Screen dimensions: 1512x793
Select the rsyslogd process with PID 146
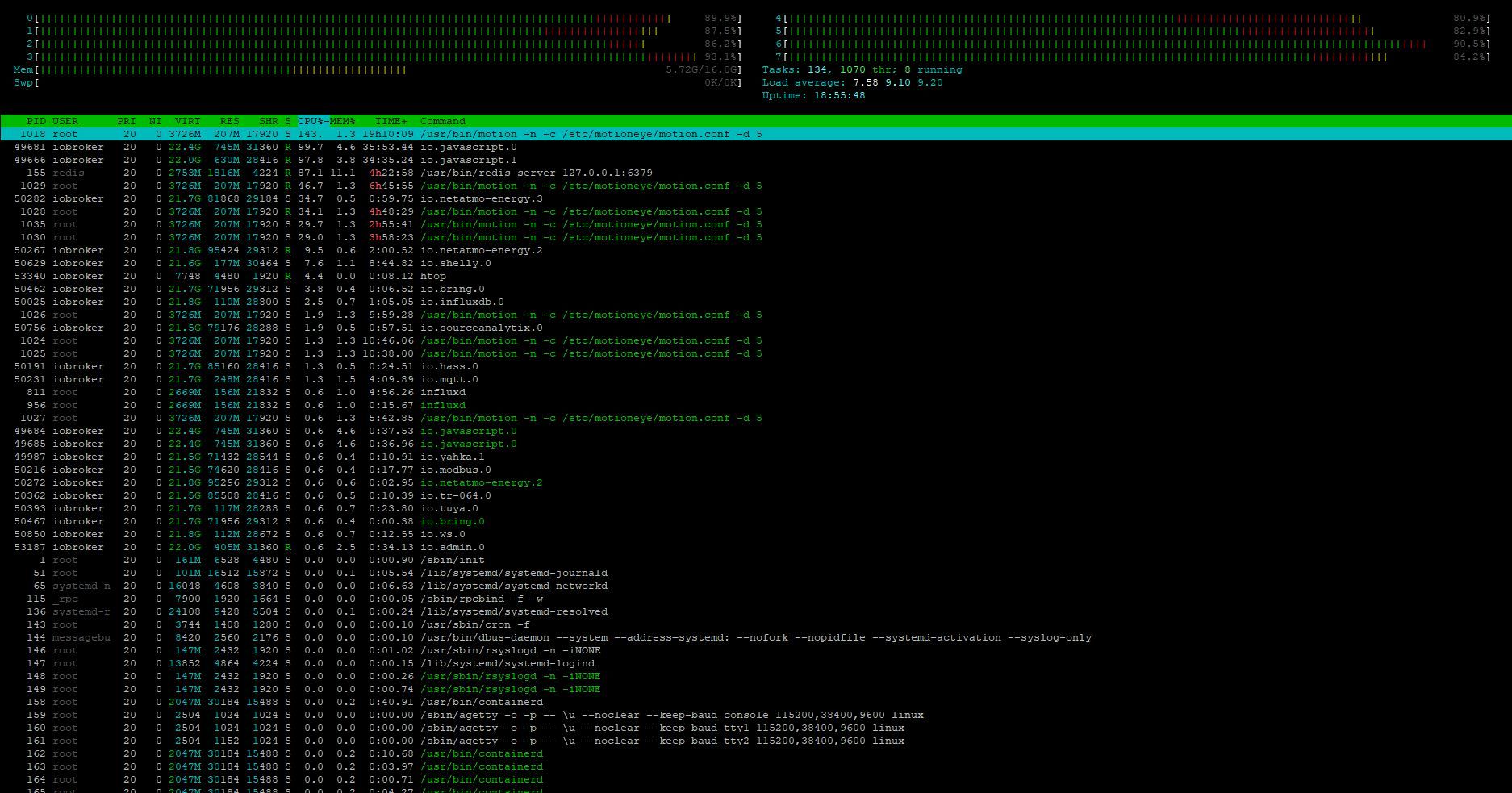(x=756, y=650)
